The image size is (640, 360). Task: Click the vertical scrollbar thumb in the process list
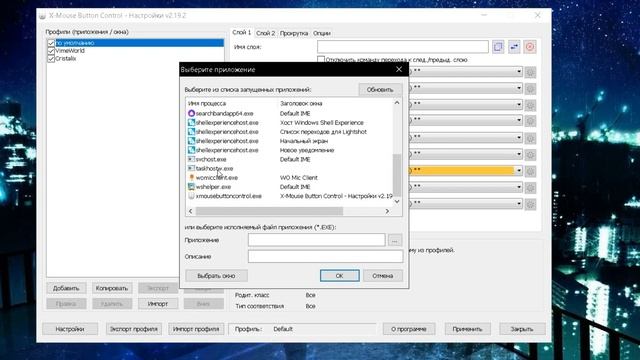[397, 174]
